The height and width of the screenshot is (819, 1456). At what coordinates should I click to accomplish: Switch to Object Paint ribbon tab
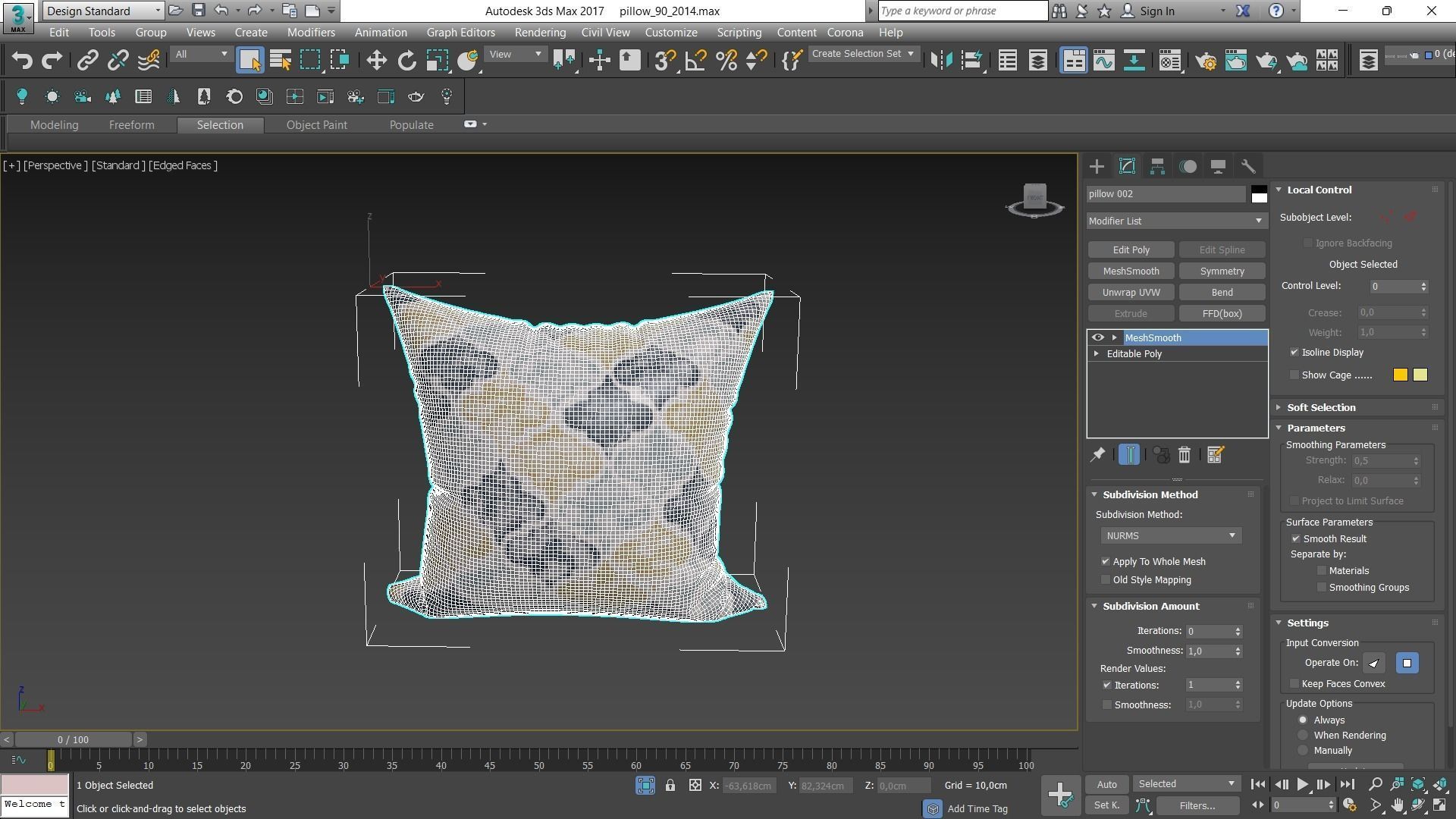[317, 125]
